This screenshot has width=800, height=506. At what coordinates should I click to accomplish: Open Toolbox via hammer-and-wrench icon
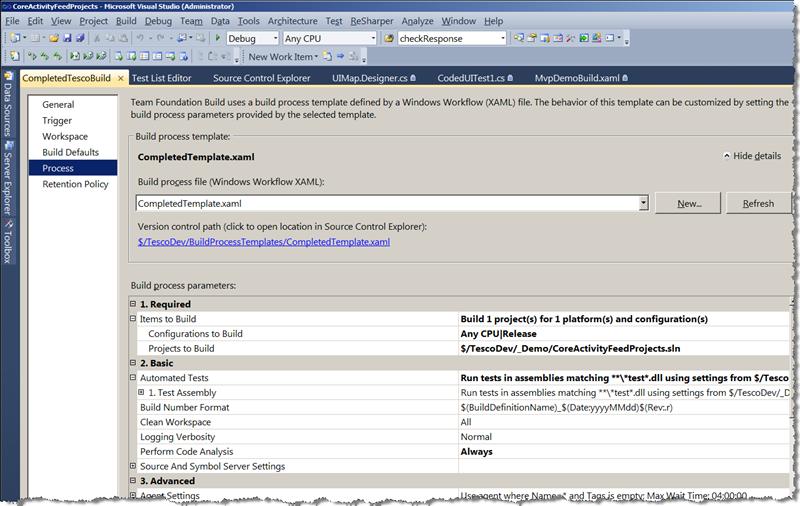click(570, 38)
